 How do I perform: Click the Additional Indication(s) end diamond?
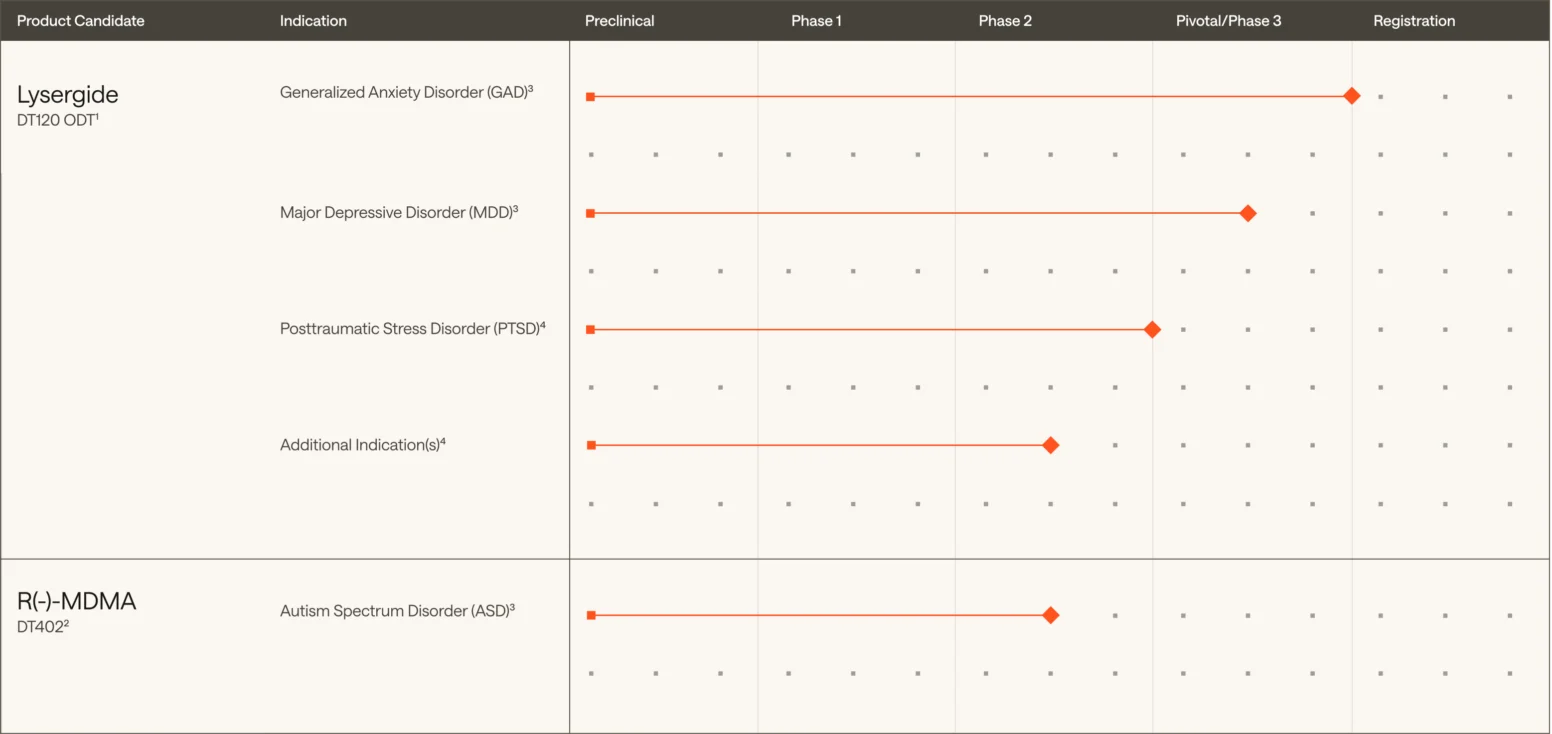[x=1050, y=445]
